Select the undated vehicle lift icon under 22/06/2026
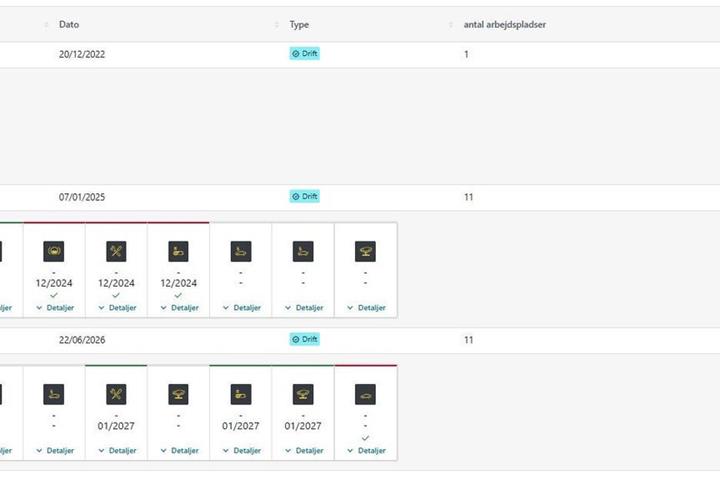Screen dimensions: 720x480 coord(179,394)
